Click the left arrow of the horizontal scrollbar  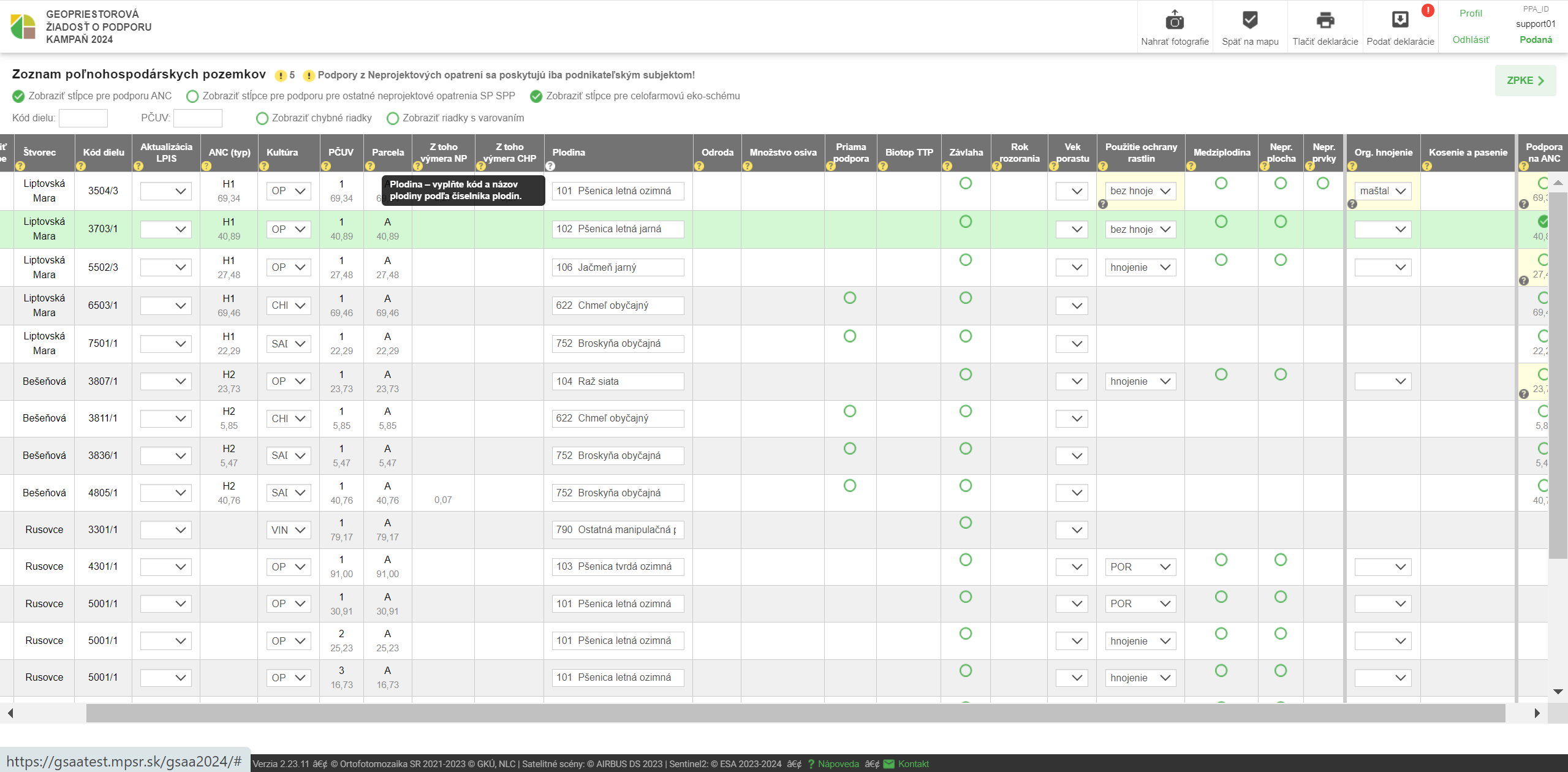[x=10, y=713]
